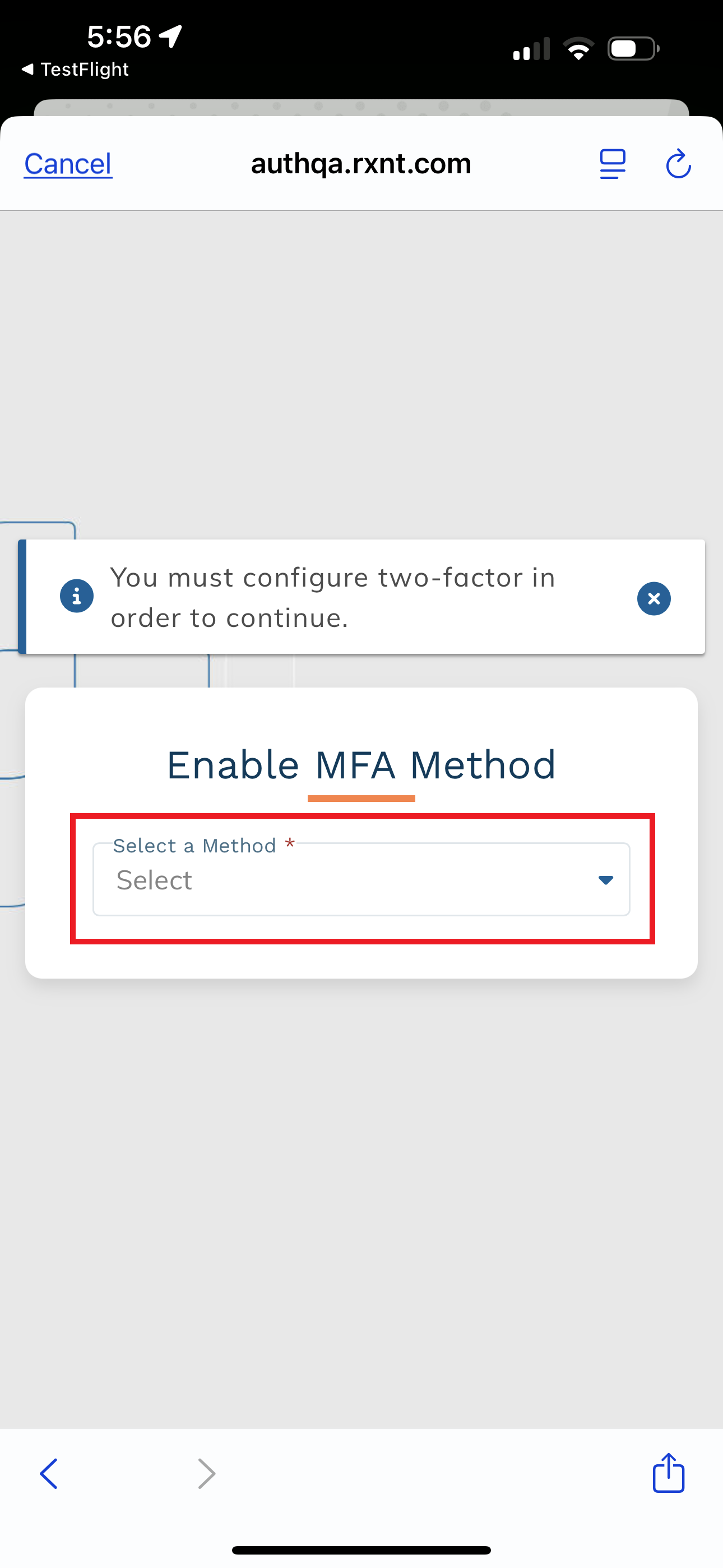Reload the authqa.rxnt.com page

click(678, 164)
